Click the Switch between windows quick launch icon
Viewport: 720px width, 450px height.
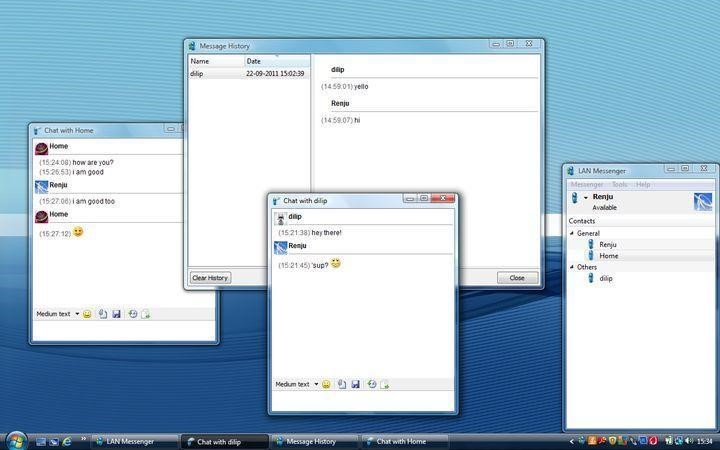[x=54, y=442]
